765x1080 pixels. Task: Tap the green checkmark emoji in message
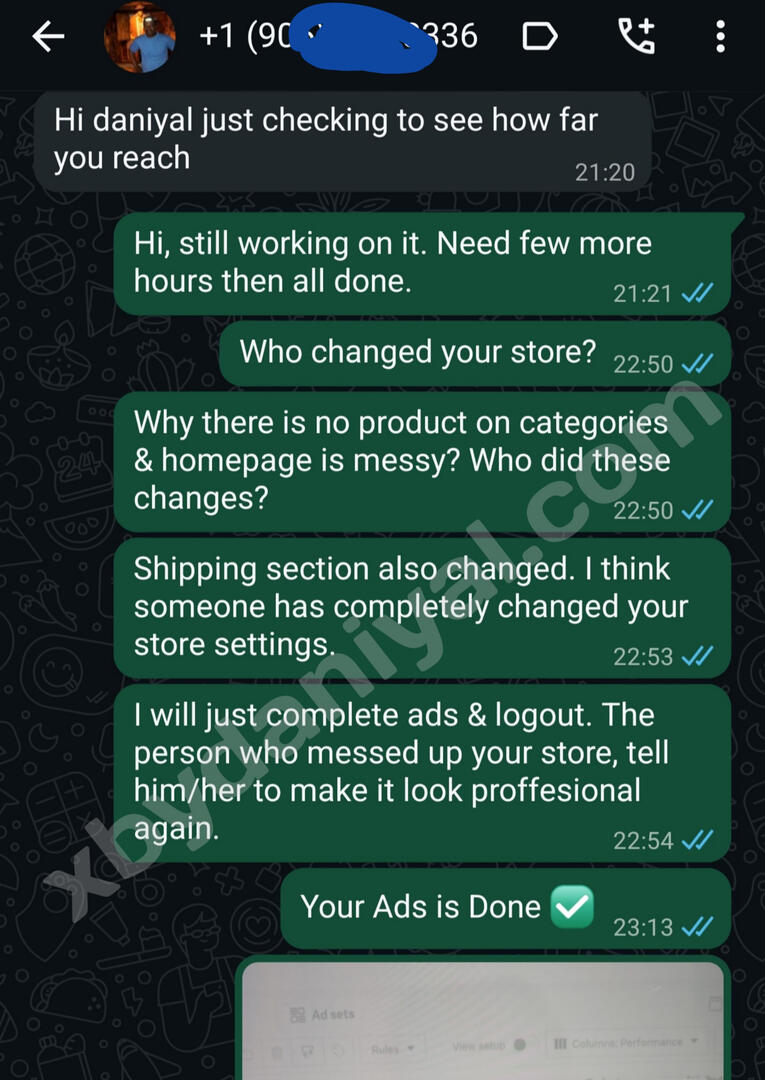click(572, 906)
